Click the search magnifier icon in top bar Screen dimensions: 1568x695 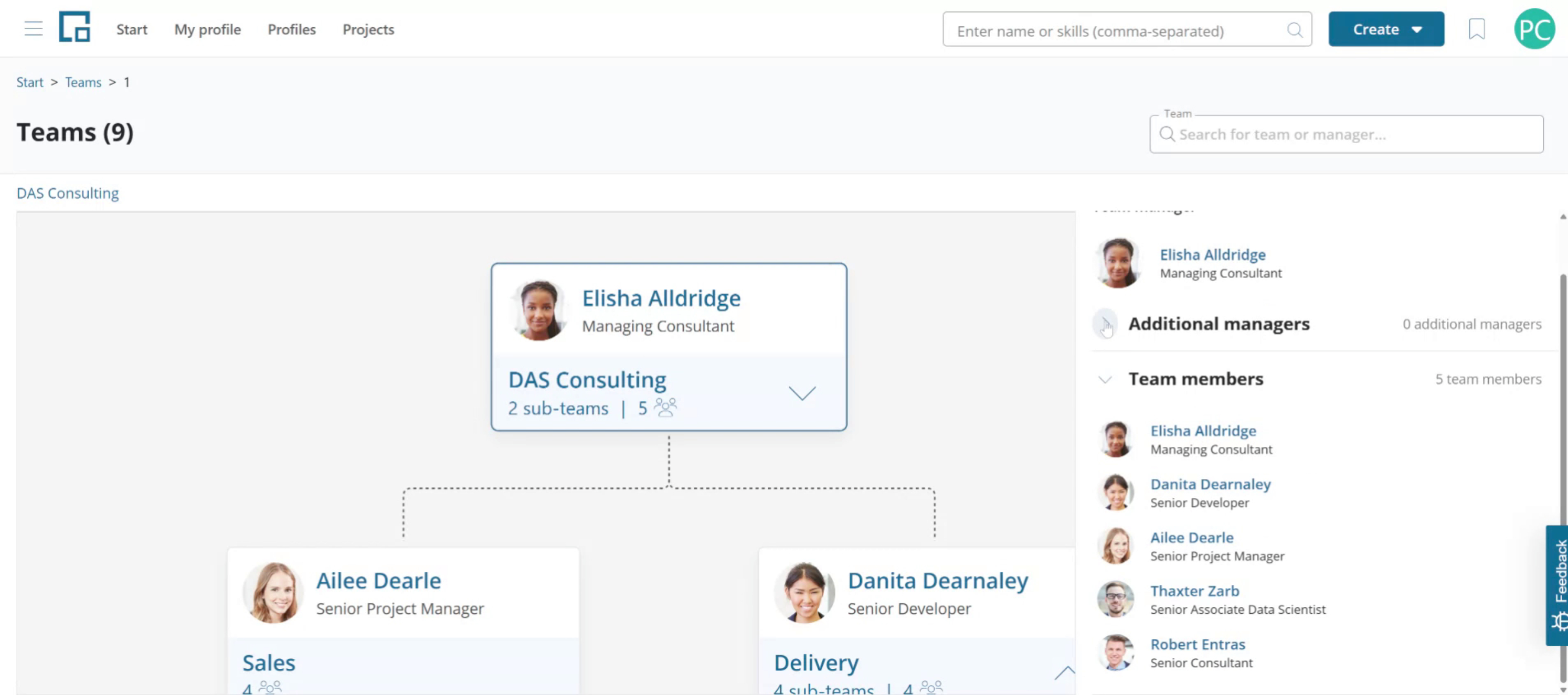pos(1295,30)
